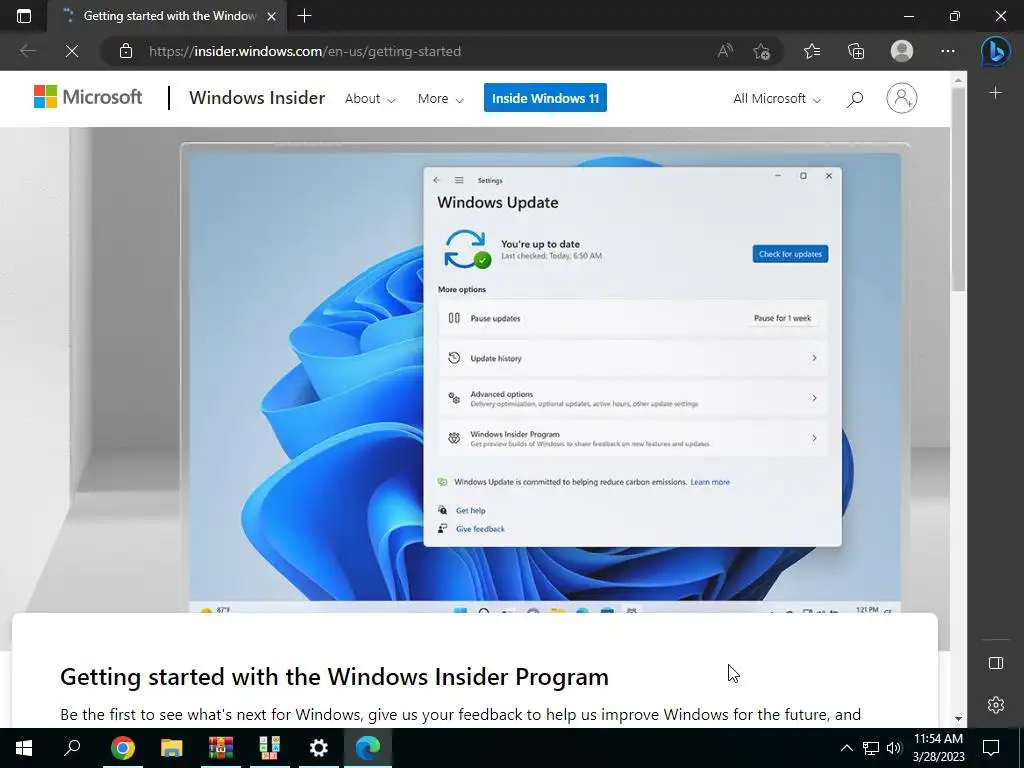Viewport: 1024px width, 768px height.
Task: Open tab actions menu icon
Action: tap(24, 16)
